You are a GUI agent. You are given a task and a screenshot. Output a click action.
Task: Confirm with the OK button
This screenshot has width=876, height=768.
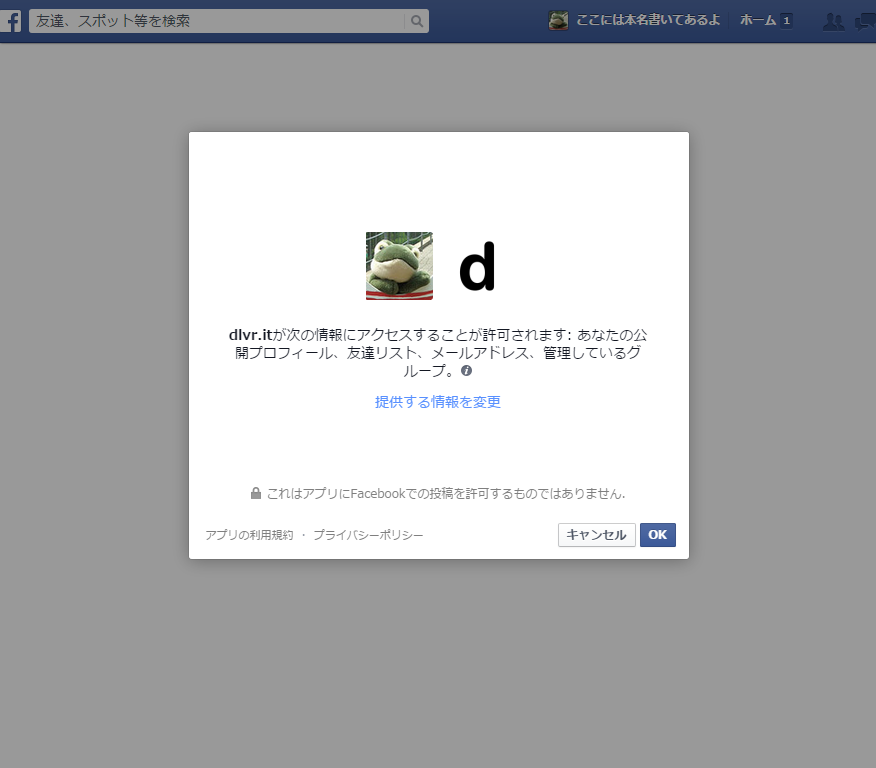click(x=658, y=535)
